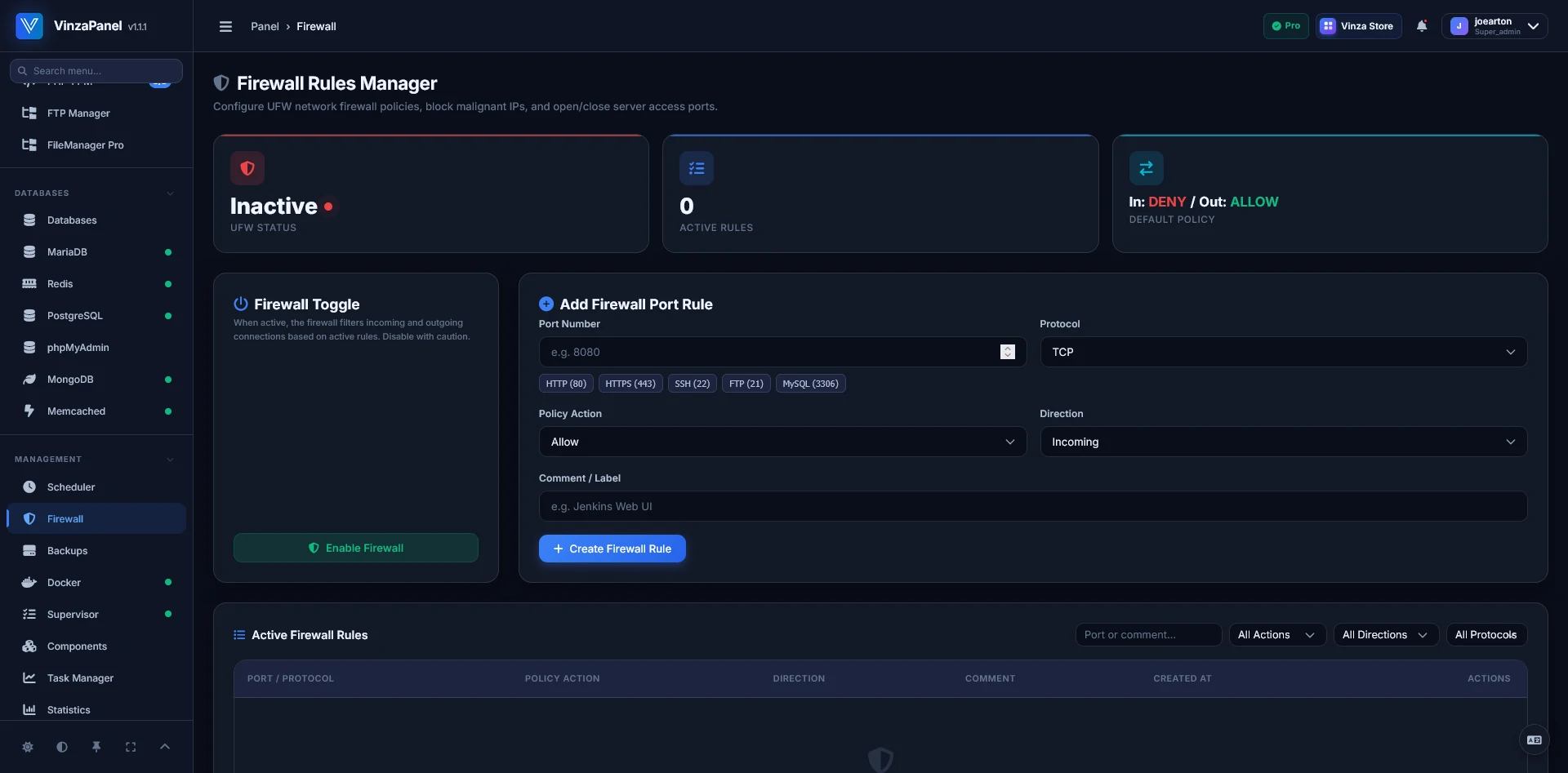Click the Default Policy arrows icon
The width and height of the screenshot is (1568, 773).
[x=1147, y=168]
